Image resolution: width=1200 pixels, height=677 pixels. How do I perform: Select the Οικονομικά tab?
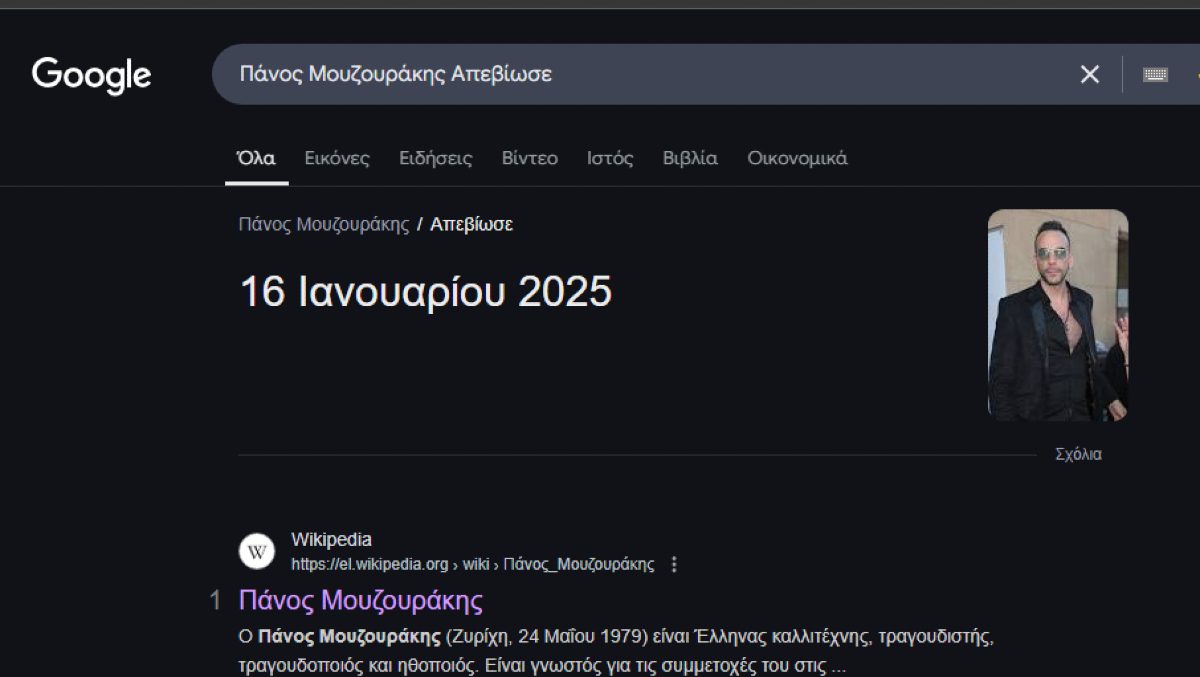click(x=796, y=158)
